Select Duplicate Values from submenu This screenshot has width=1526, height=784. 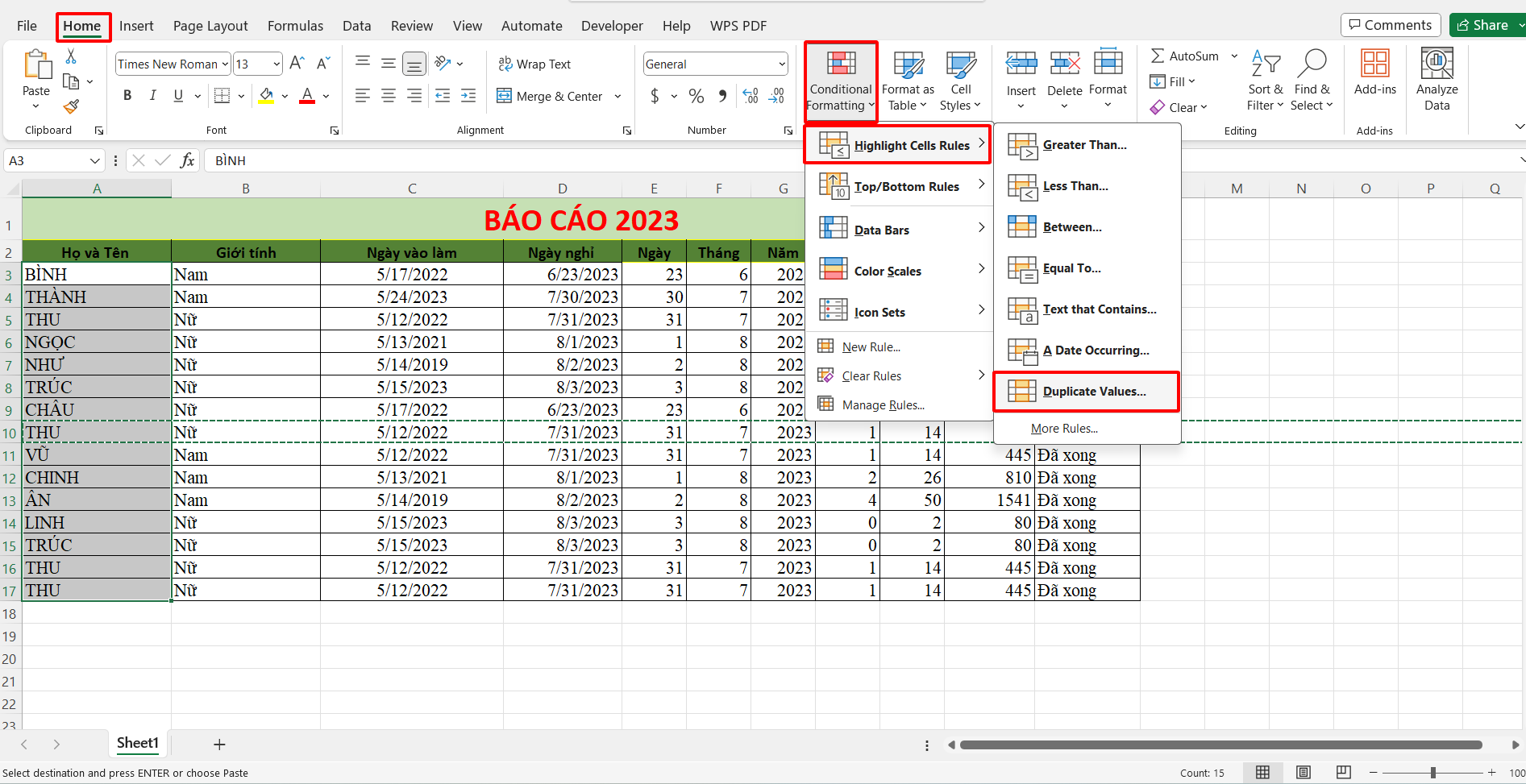(1094, 392)
